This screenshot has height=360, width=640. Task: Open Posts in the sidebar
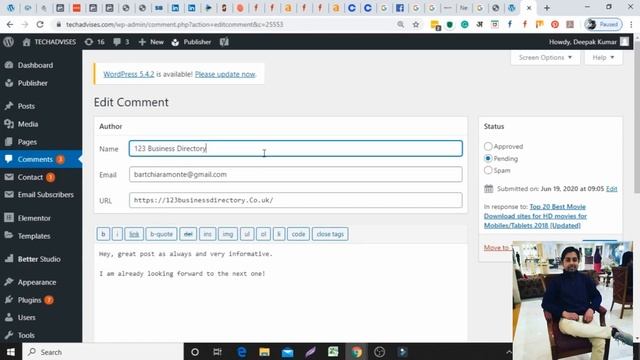pos(26,106)
